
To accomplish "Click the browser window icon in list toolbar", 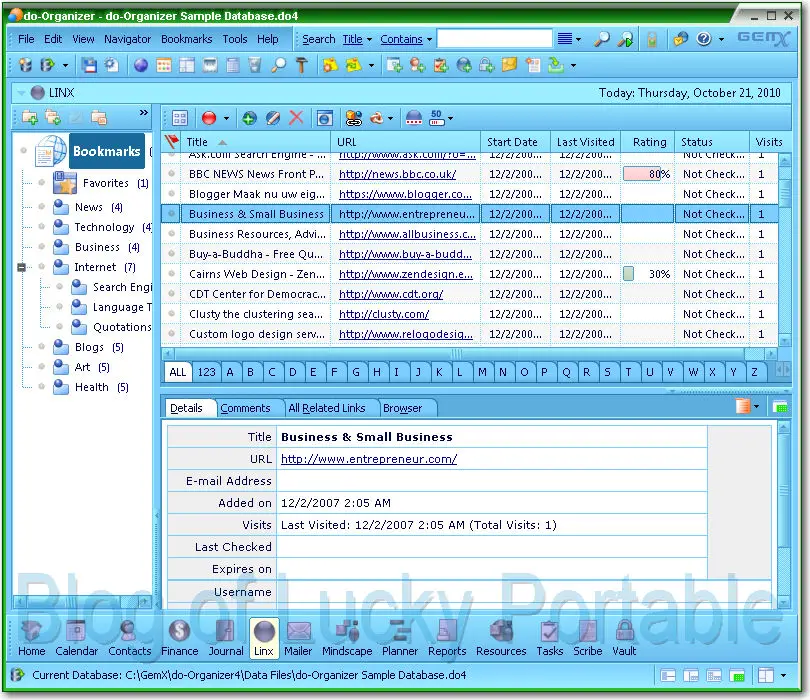I will [x=324, y=119].
